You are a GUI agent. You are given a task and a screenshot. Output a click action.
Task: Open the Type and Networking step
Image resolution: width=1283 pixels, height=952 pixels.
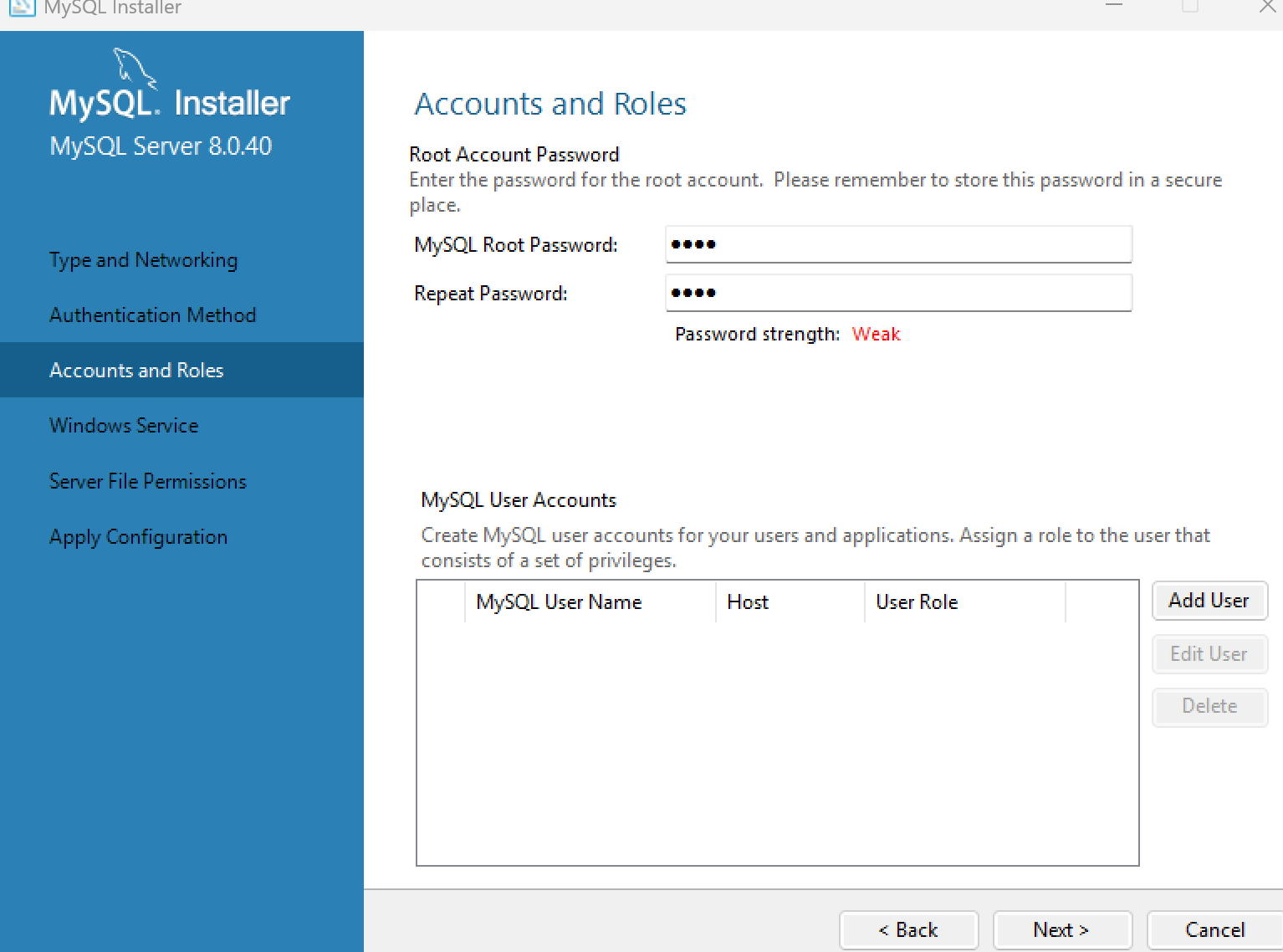click(143, 260)
